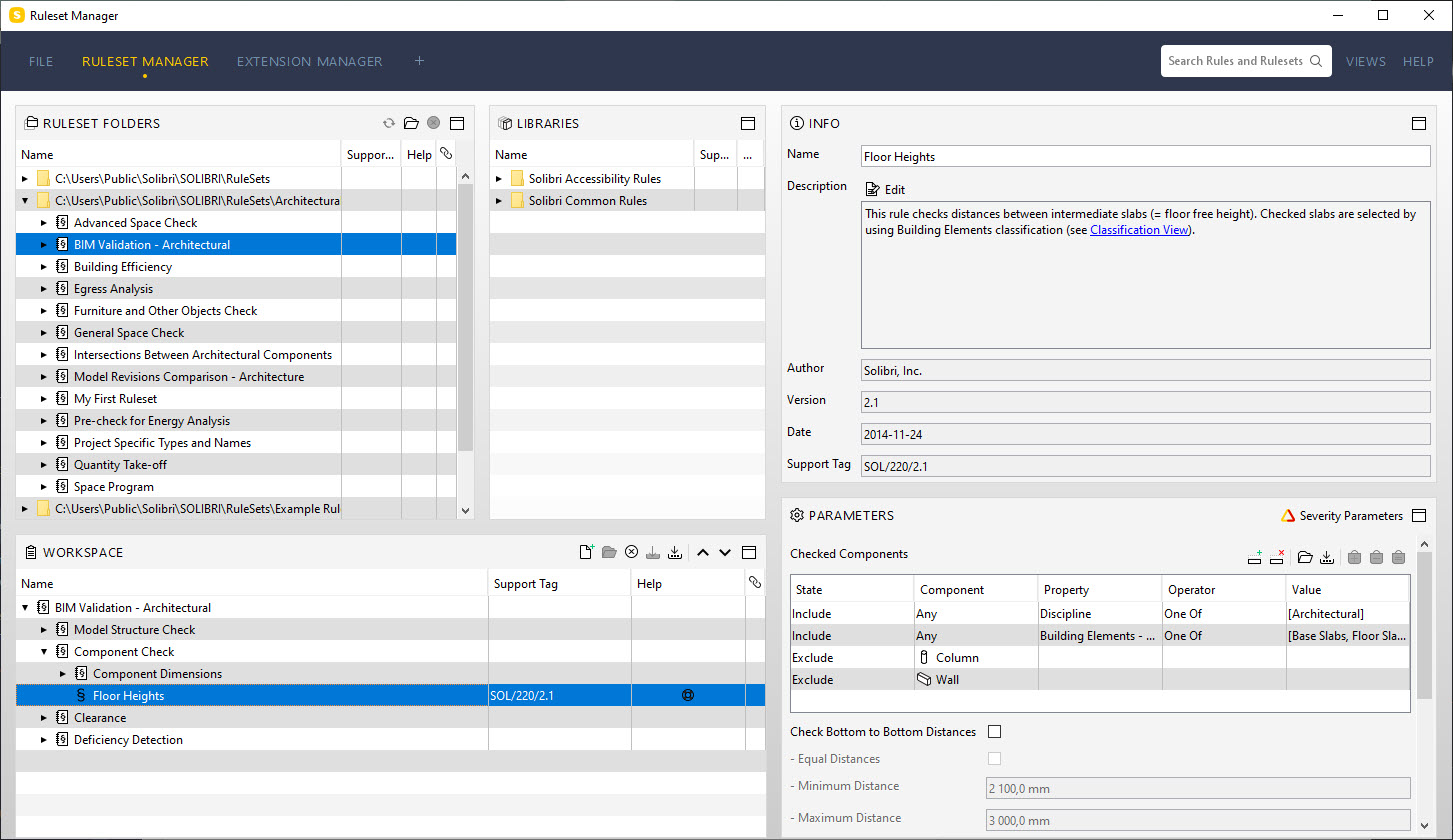The image size is (1453, 840).
Task: Move the selected rule down in Workspace
Action: coord(725,552)
